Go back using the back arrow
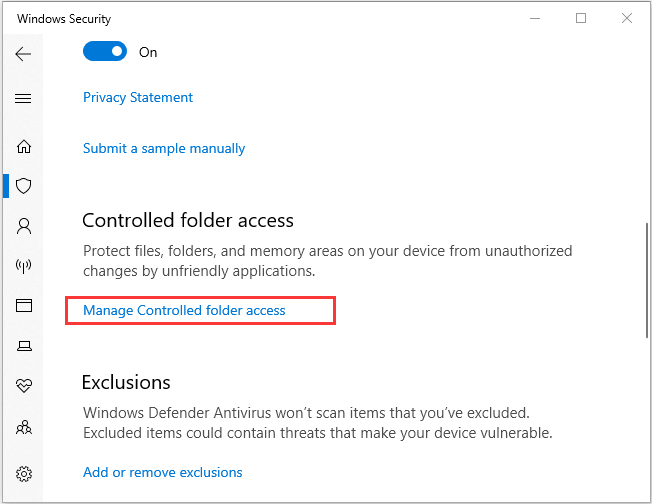652x504 pixels. 23,54
